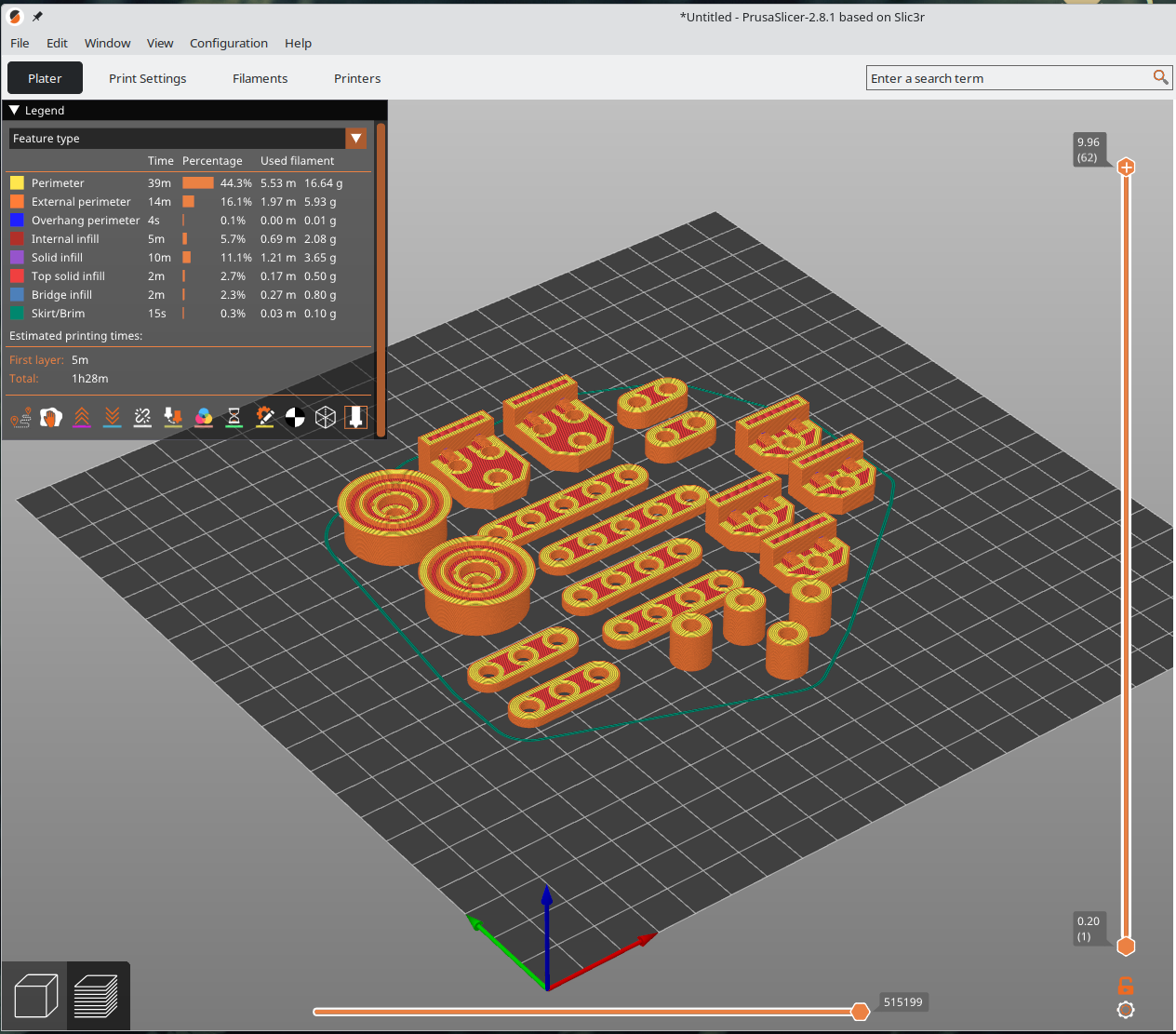Click the custom G-code gear-pencil icon
The width and height of the screenshot is (1176, 1034).
(x=265, y=418)
